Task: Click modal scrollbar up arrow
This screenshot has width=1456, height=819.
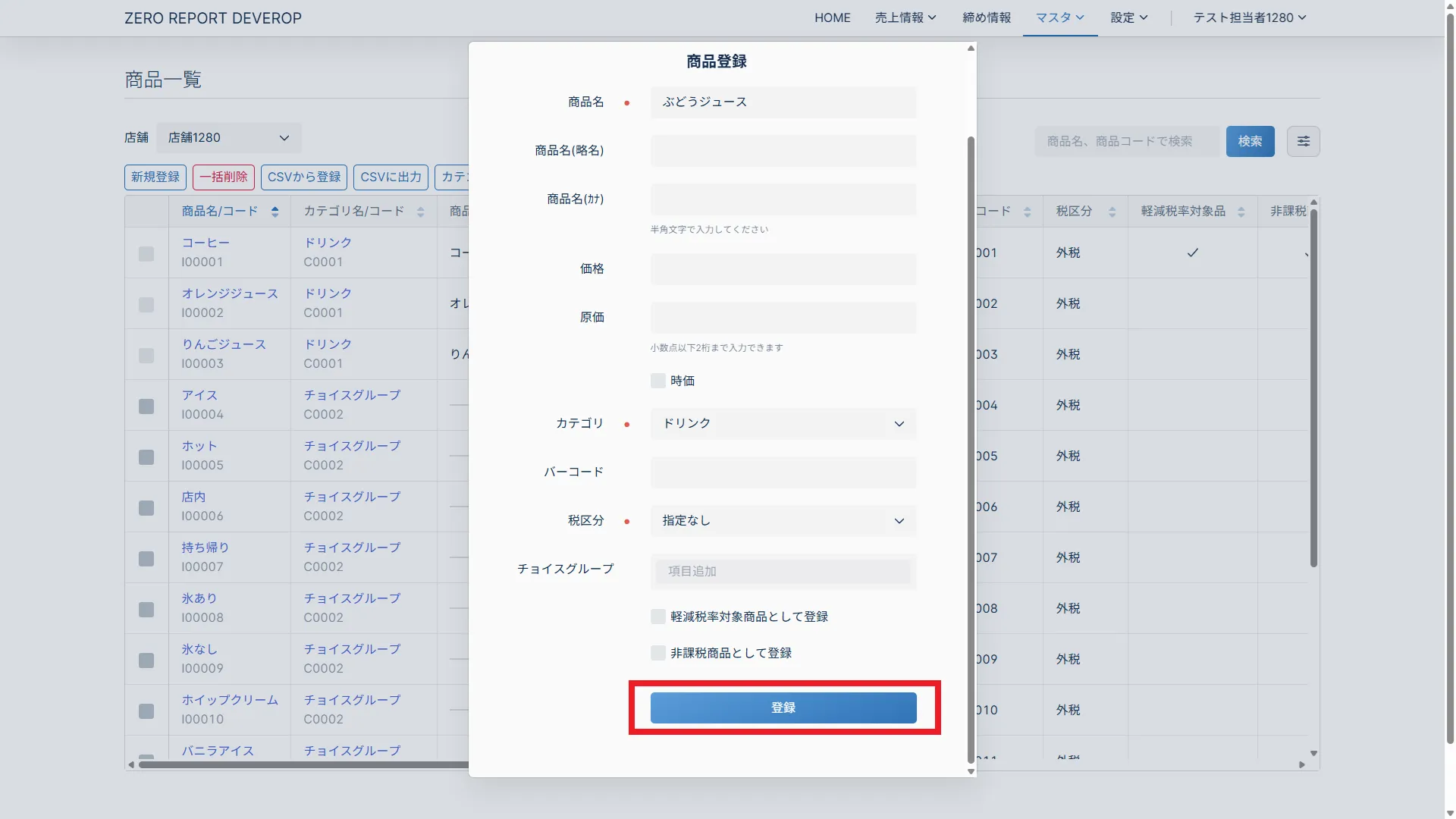Action: pos(971,49)
